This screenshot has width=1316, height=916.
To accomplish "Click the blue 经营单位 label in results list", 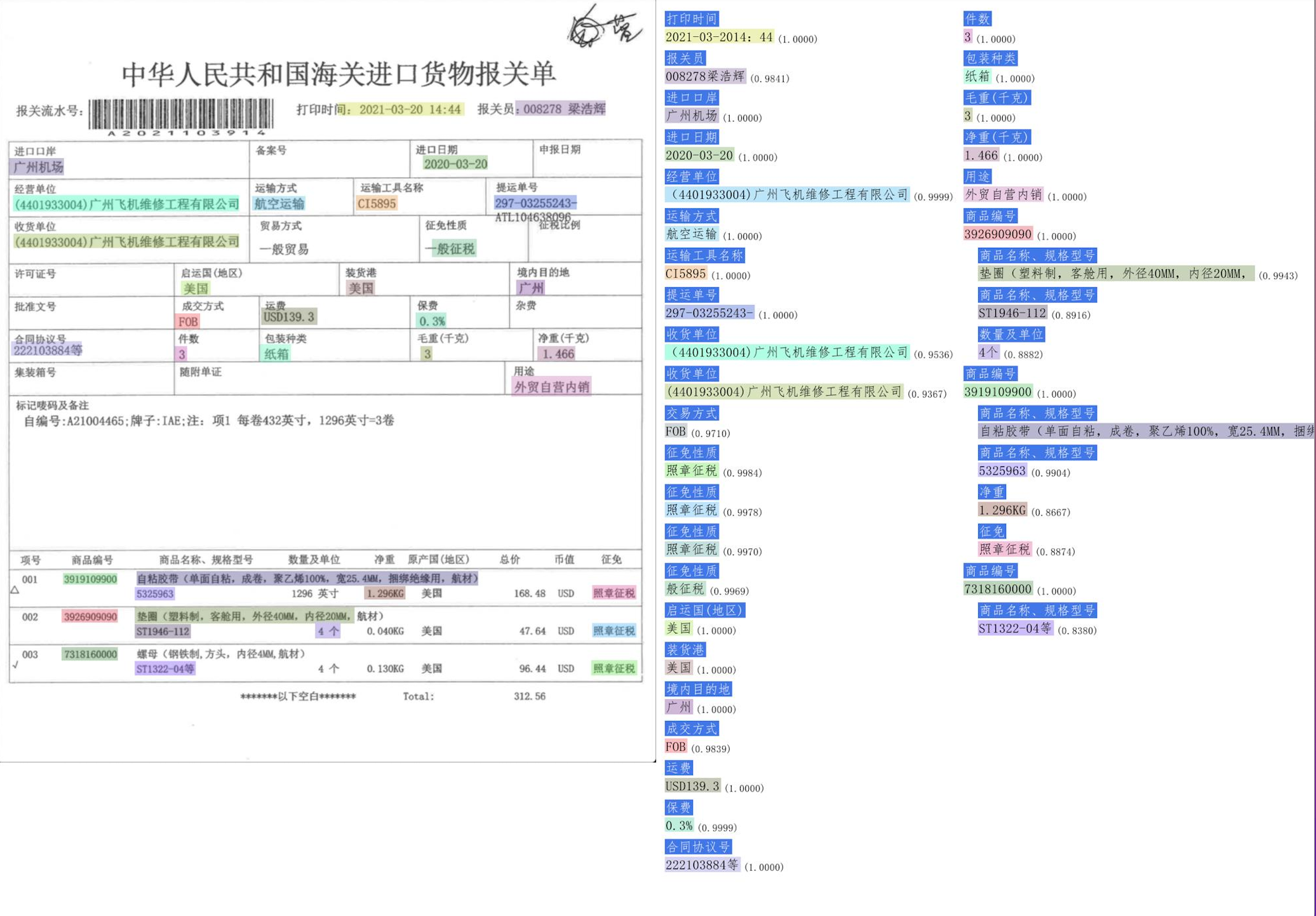I will point(691,177).
